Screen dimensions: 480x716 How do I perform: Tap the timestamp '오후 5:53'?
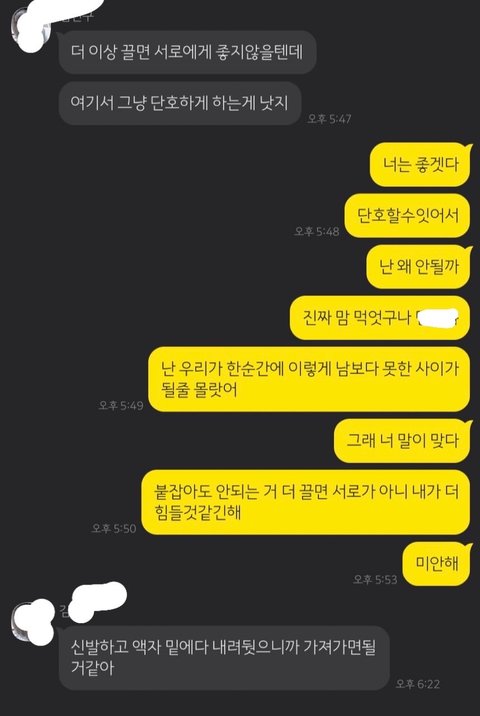[375, 580]
